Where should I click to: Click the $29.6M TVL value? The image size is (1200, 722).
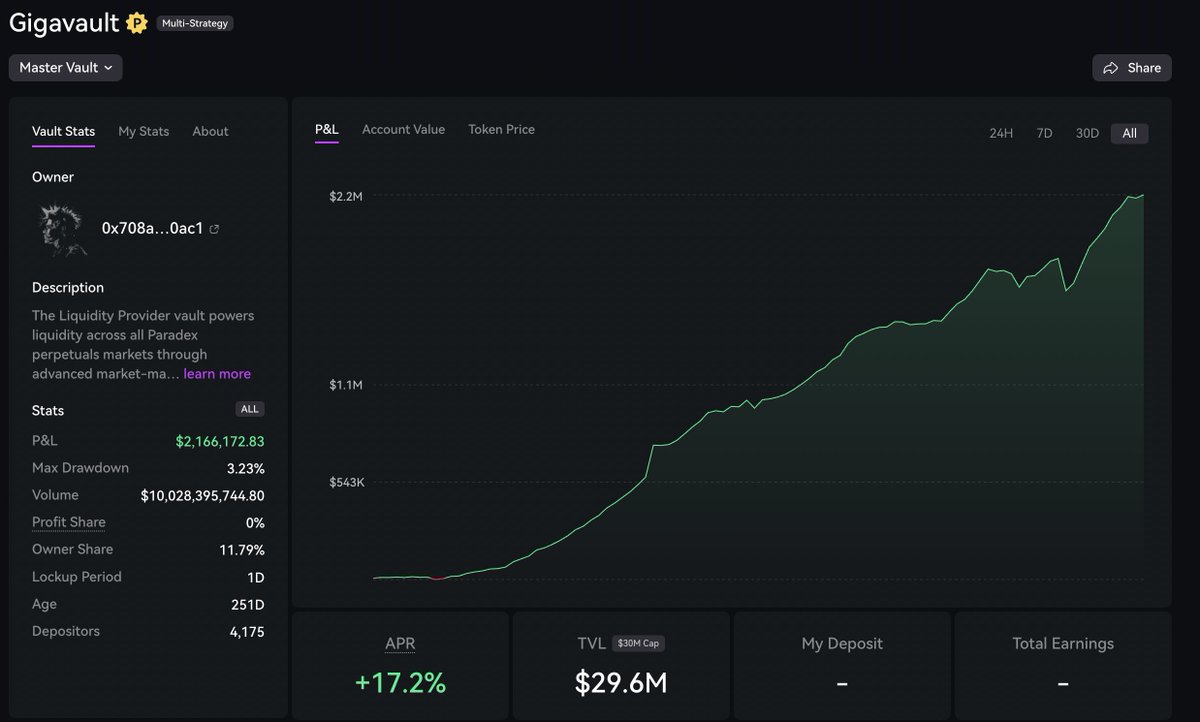[621, 683]
